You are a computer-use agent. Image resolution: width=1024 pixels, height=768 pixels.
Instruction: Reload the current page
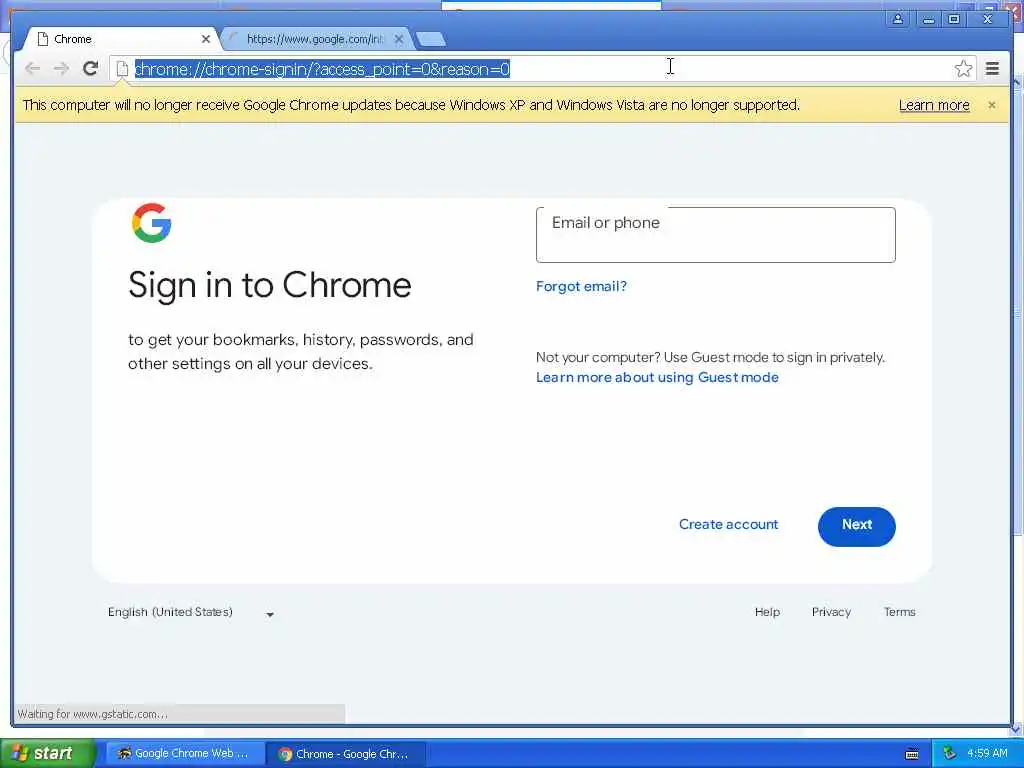[x=90, y=69]
